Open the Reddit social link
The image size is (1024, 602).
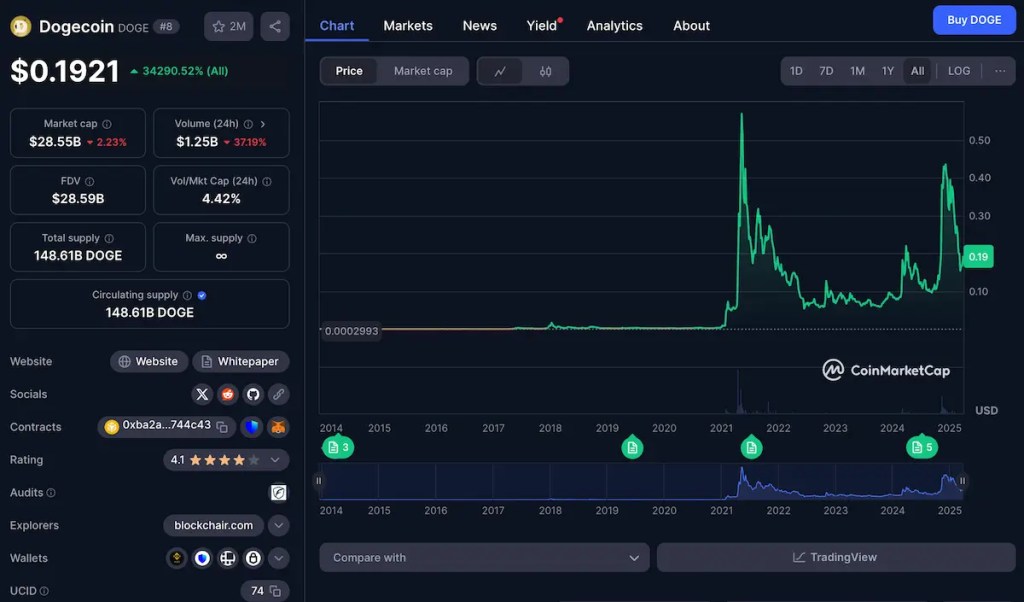click(x=228, y=394)
